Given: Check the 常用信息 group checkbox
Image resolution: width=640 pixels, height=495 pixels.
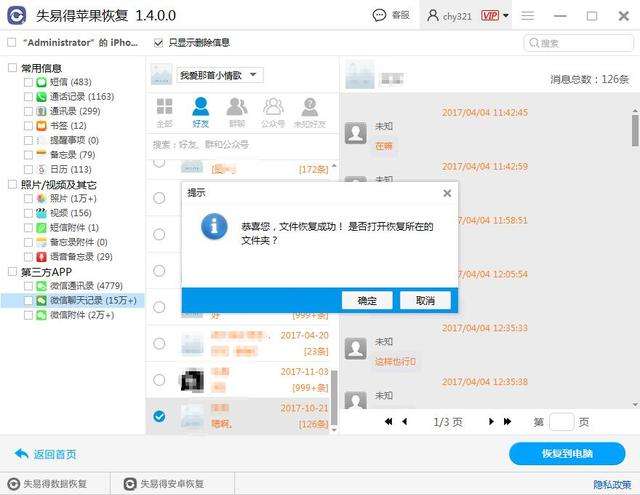Looking at the screenshot, I should click(13, 67).
